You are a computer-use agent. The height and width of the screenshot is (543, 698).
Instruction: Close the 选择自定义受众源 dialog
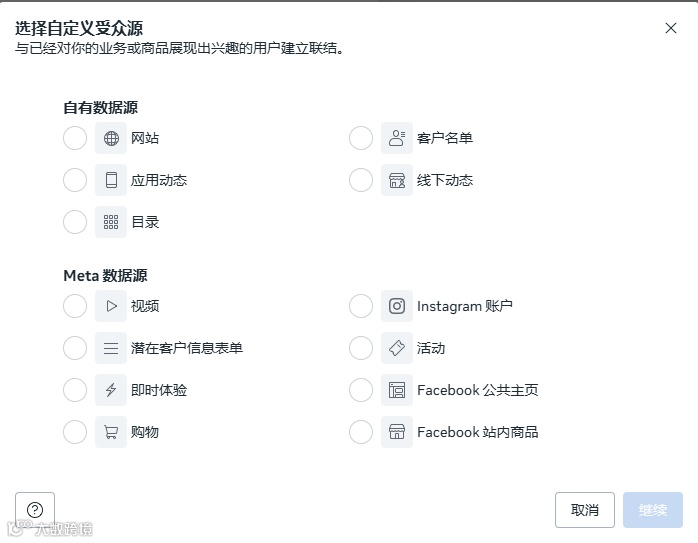click(x=671, y=28)
